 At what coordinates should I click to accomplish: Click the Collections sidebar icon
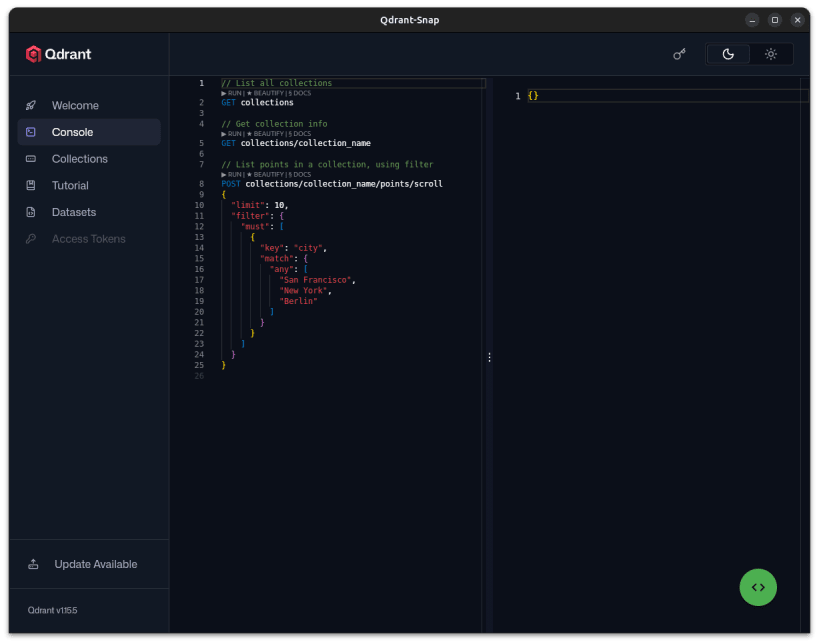coord(31,159)
